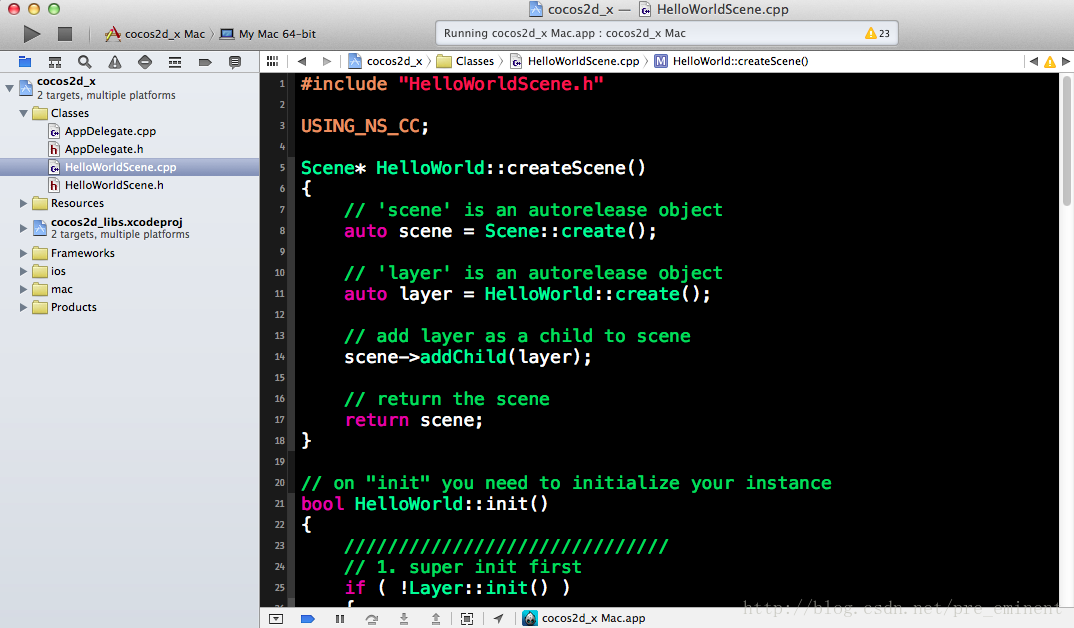This screenshot has height=628, width=1074.
Task: Click the Step out button
Action: pyautogui.click(x=436, y=618)
